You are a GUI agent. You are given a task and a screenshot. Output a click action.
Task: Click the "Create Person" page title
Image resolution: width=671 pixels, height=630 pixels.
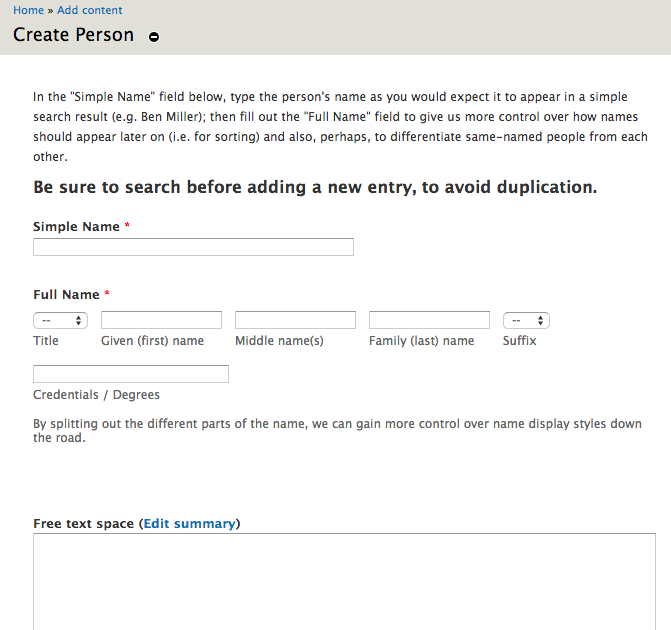pyautogui.click(x=74, y=35)
